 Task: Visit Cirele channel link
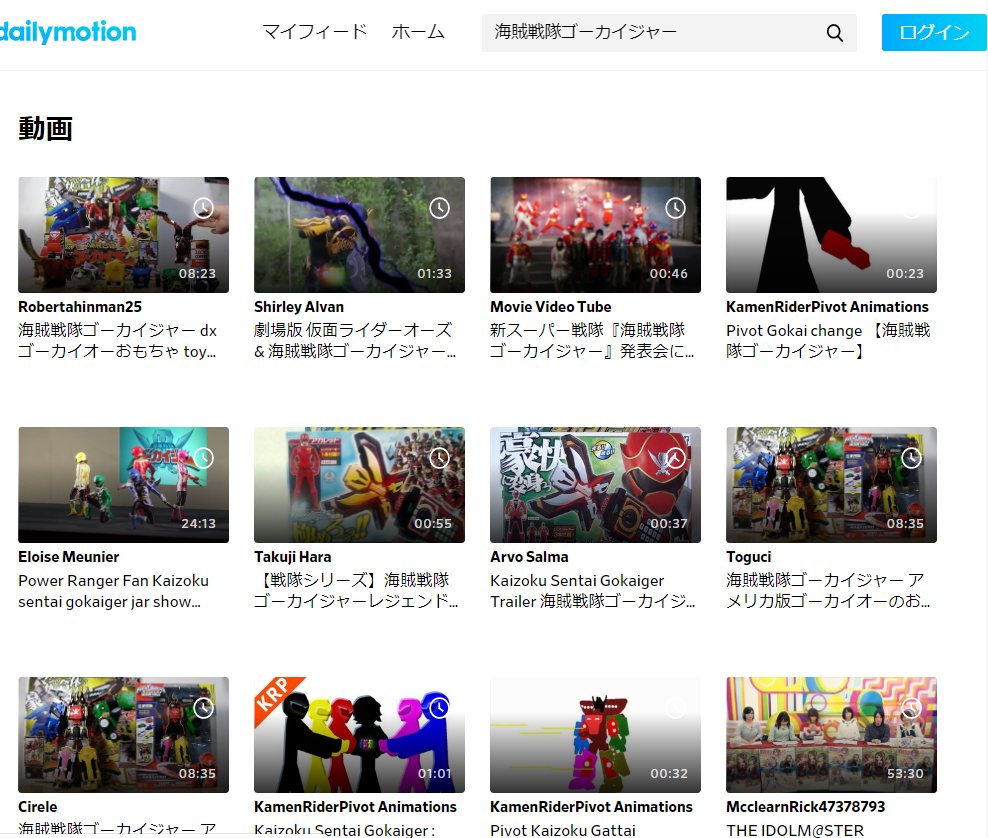point(38,807)
